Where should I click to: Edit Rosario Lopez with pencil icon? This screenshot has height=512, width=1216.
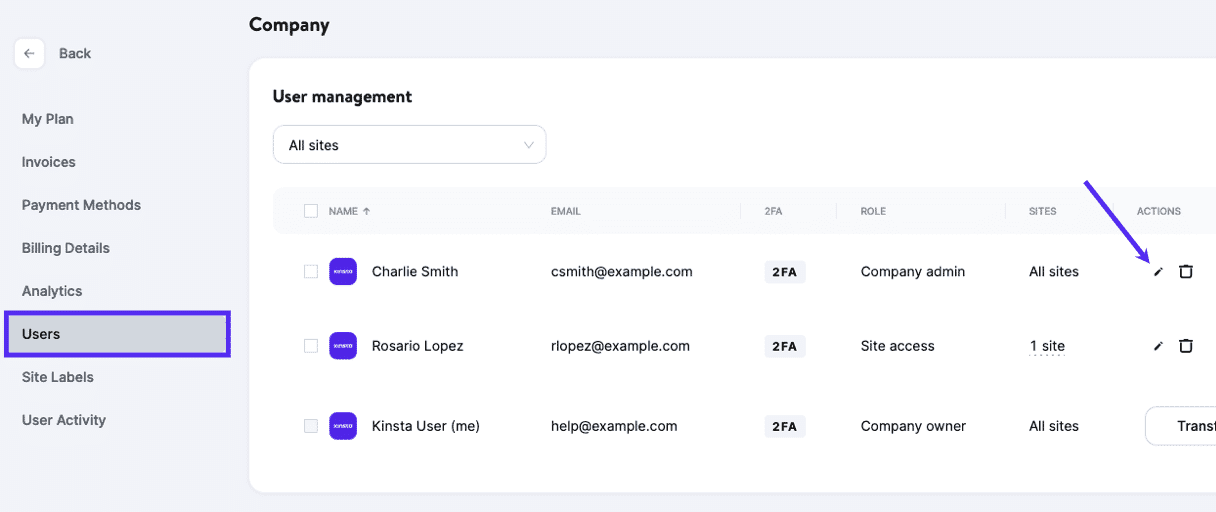1158,346
